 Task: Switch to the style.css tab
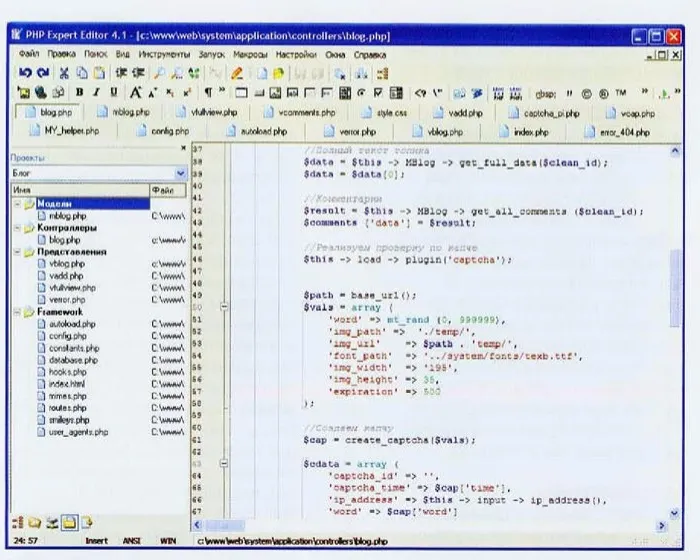[x=385, y=113]
